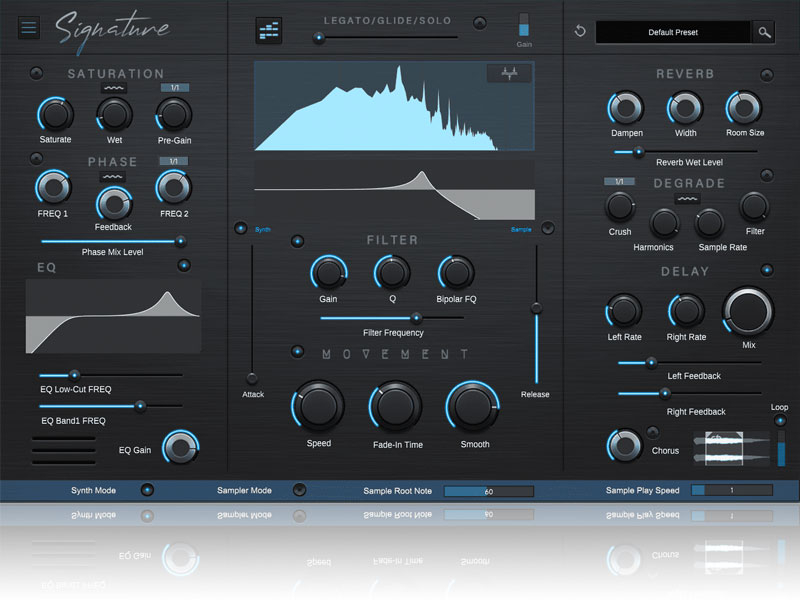Enable Synth Mode toggle
The height and width of the screenshot is (603, 800).
[x=147, y=490]
